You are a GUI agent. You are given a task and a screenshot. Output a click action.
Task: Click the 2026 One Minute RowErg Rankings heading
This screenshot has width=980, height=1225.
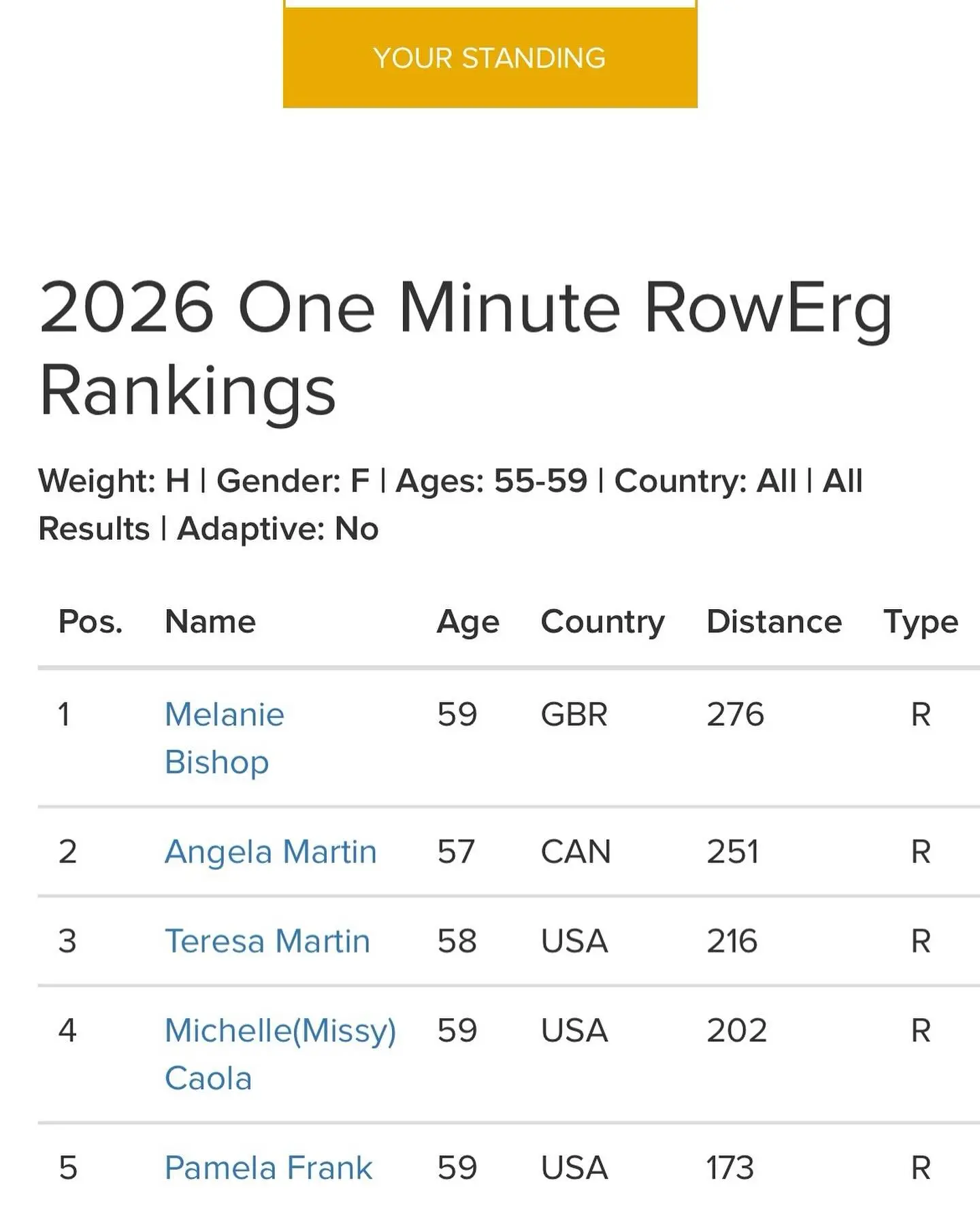coord(465,348)
